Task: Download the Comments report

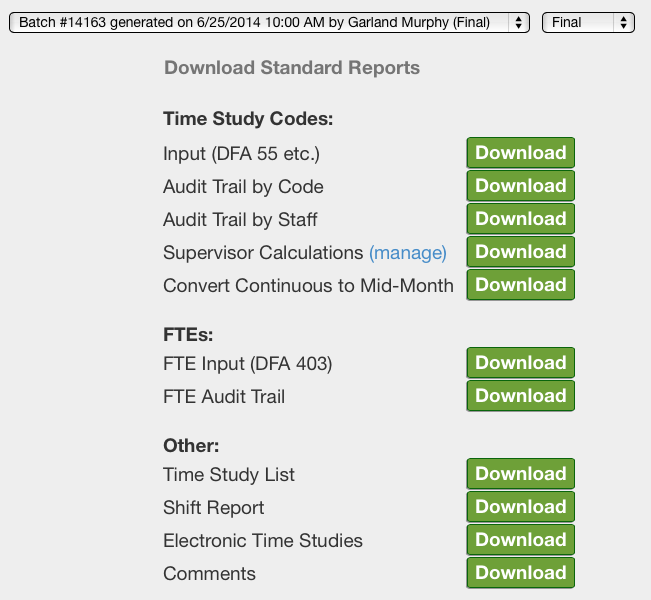Action: (520, 573)
